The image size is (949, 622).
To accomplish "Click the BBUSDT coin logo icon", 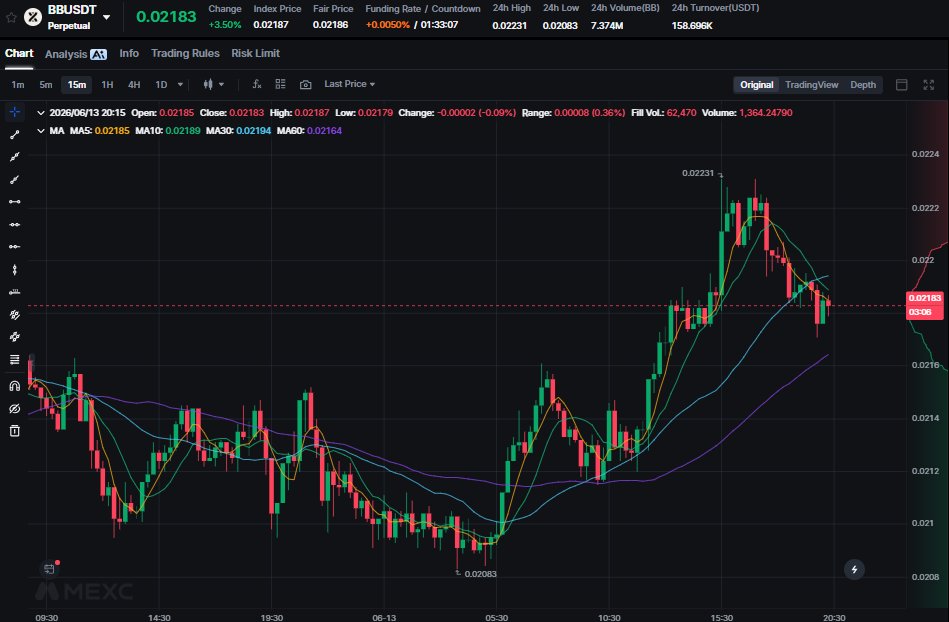I will (33, 17).
